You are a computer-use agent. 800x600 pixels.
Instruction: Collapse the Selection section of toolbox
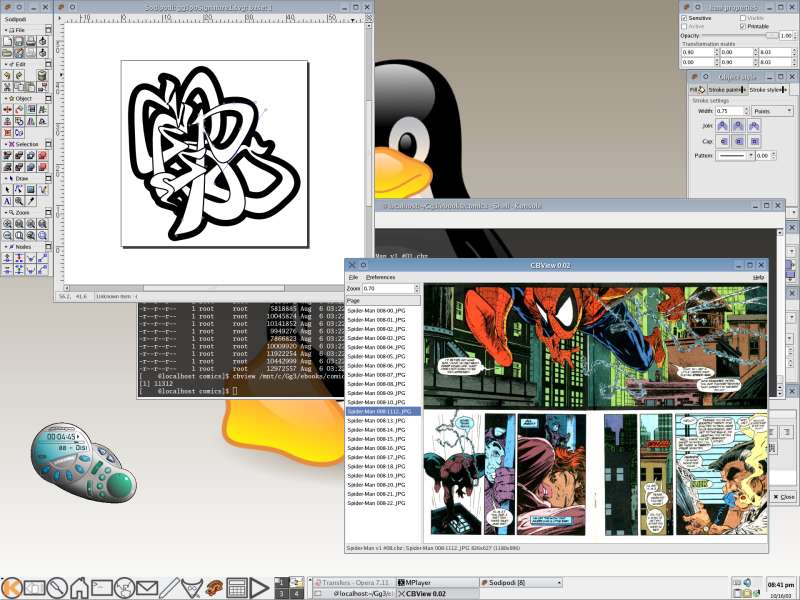coord(6,144)
